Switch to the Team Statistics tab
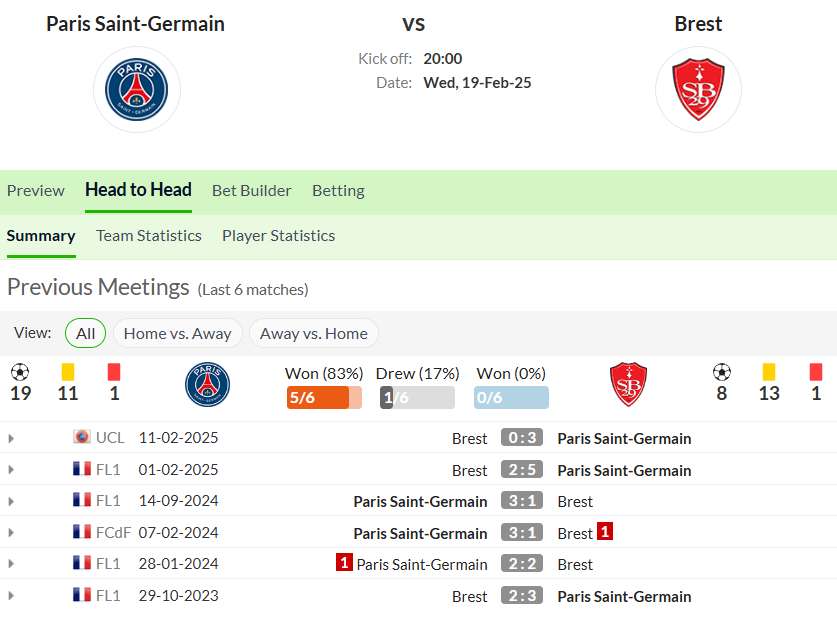837x627 pixels. tap(149, 236)
